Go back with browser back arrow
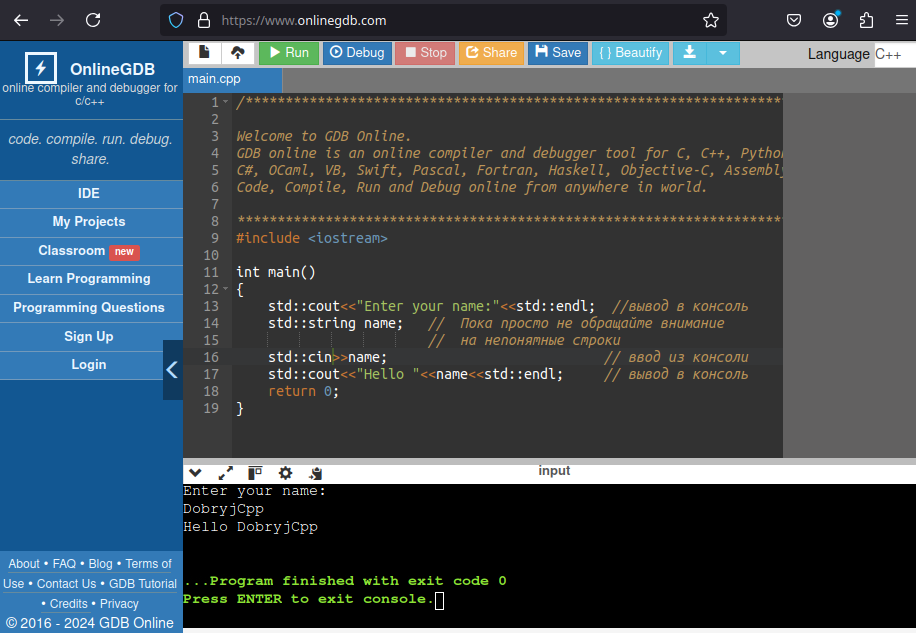The height and width of the screenshot is (633, 916). (x=21, y=20)
